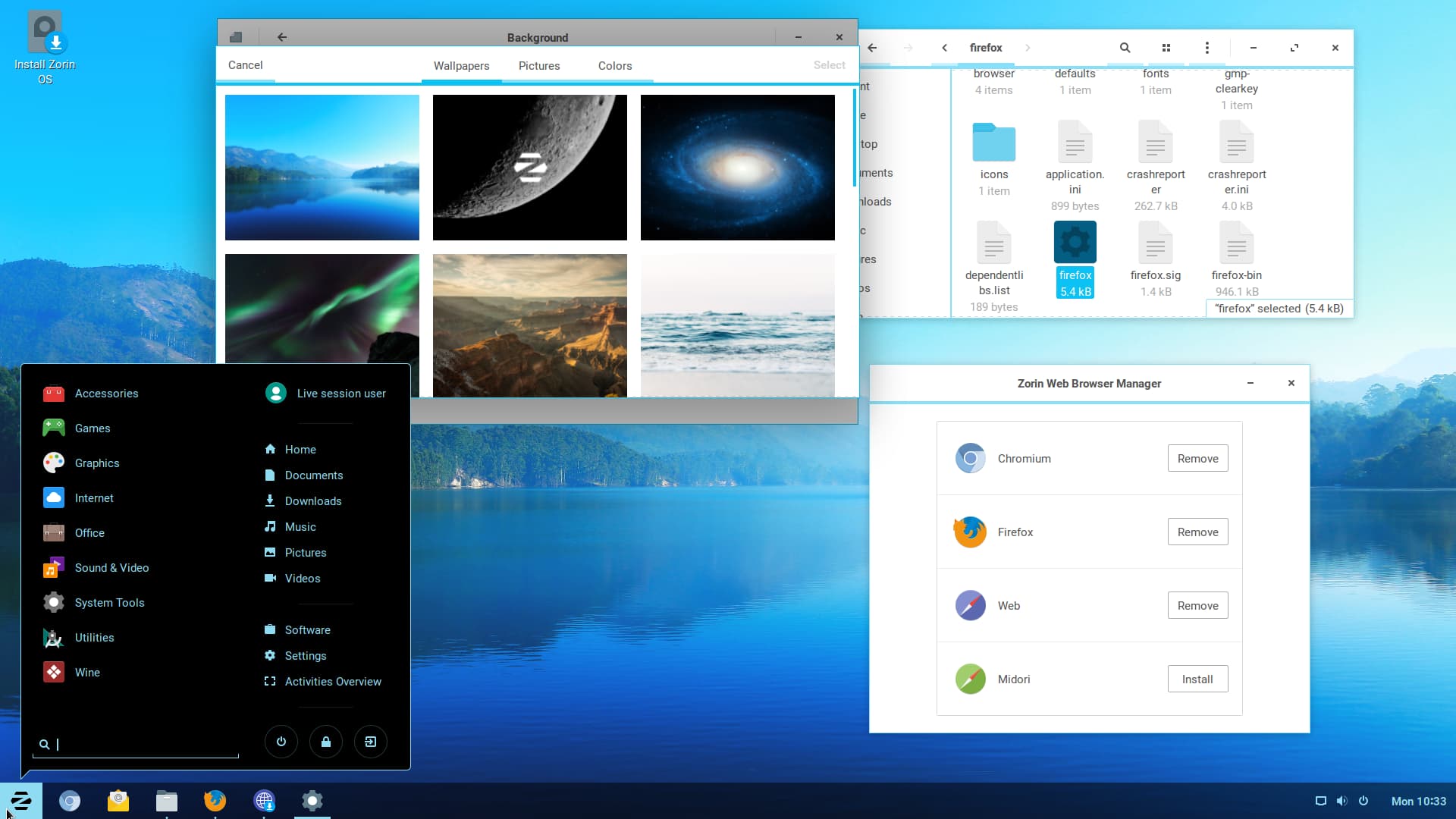Open System Tools category

93,603
